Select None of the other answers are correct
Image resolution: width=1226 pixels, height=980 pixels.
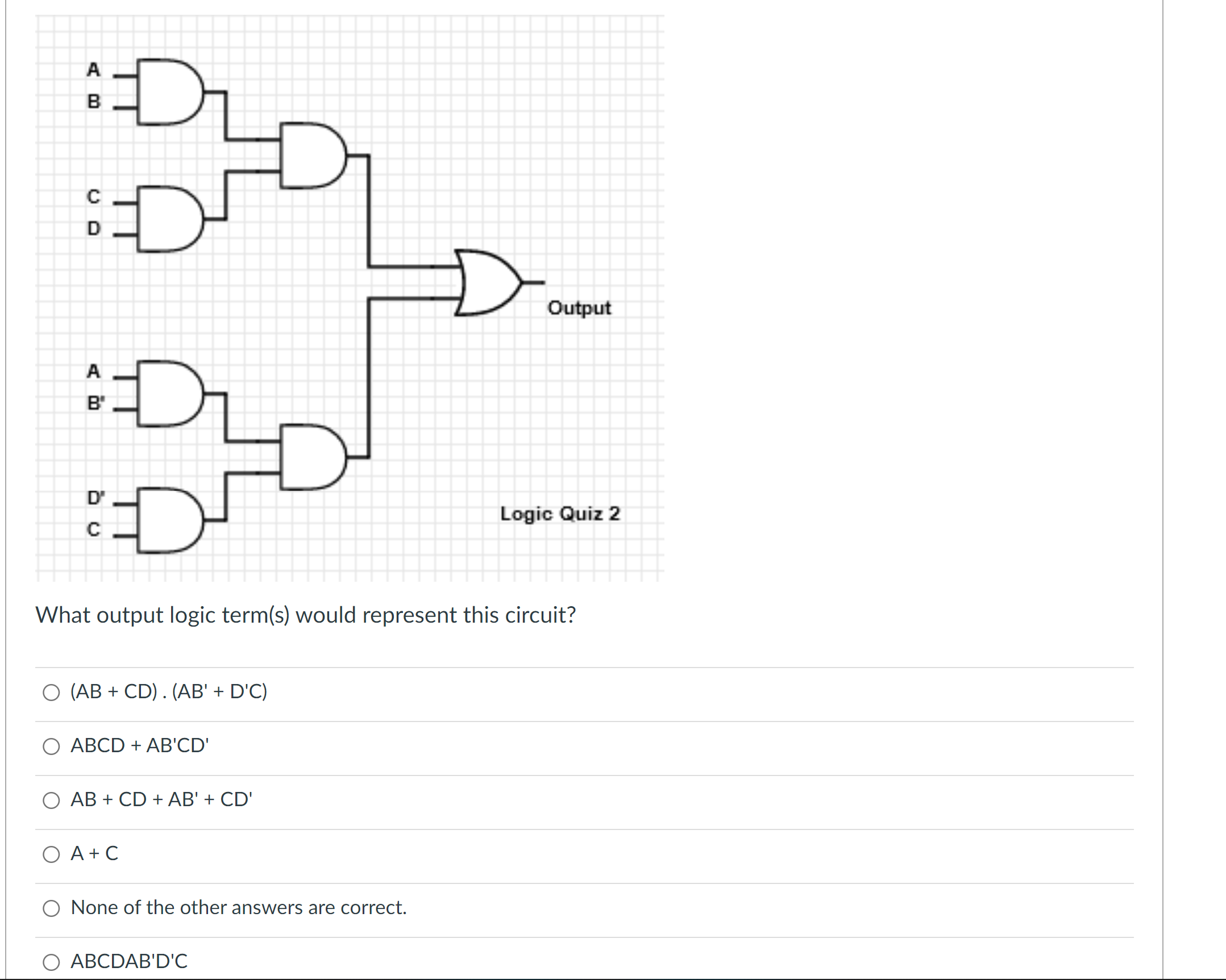(x=52, y=908)
